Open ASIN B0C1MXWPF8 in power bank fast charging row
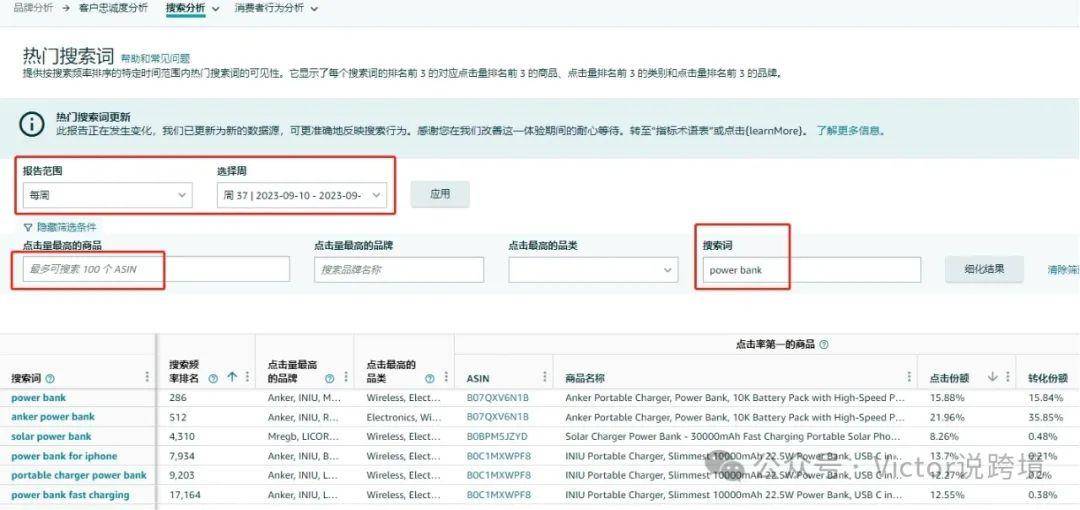Image resolution: width=1080 pixels, height=510 pixels. point(499,495)
